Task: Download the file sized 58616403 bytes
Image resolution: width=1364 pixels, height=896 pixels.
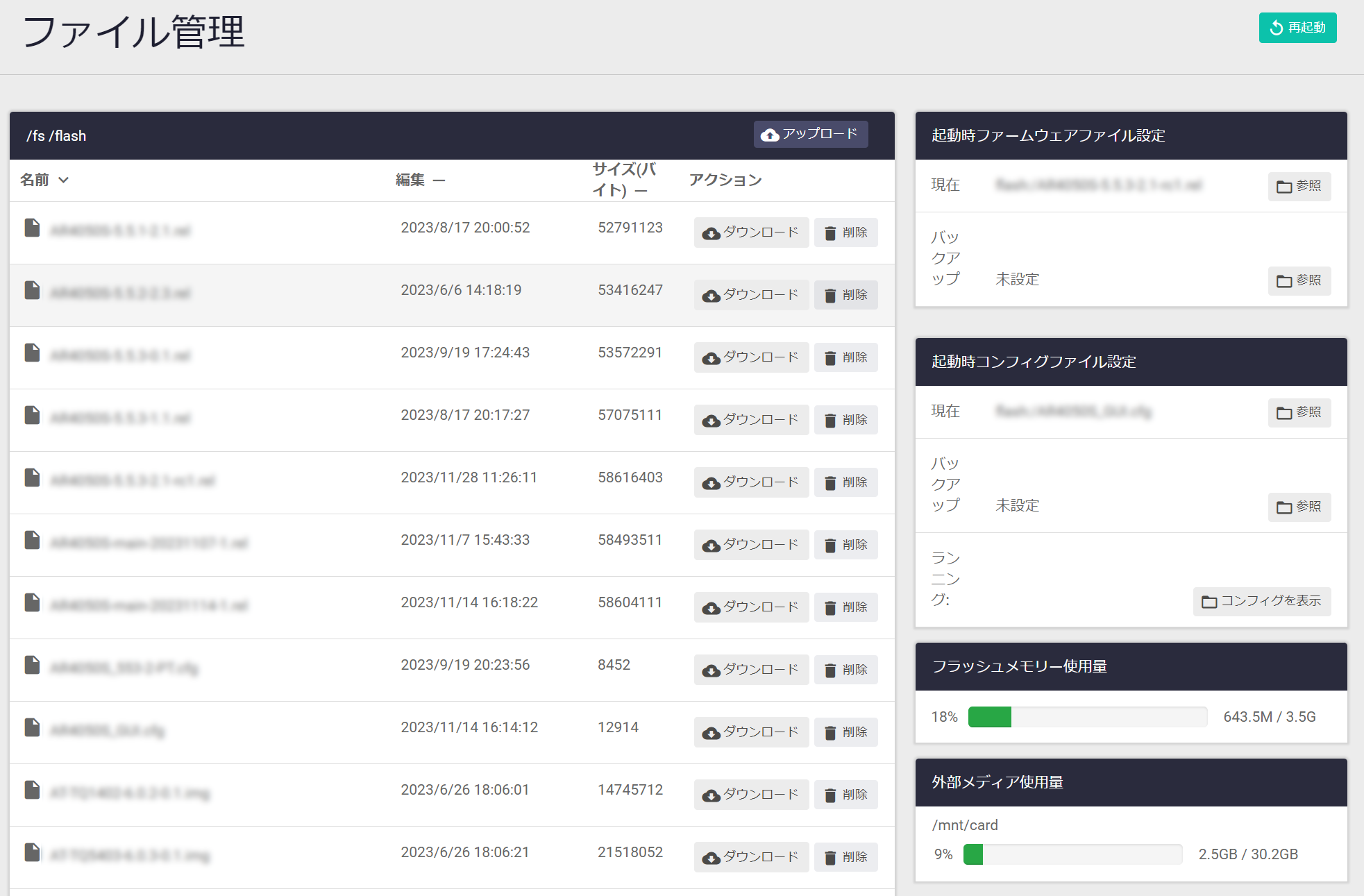Action: point(750,482)
